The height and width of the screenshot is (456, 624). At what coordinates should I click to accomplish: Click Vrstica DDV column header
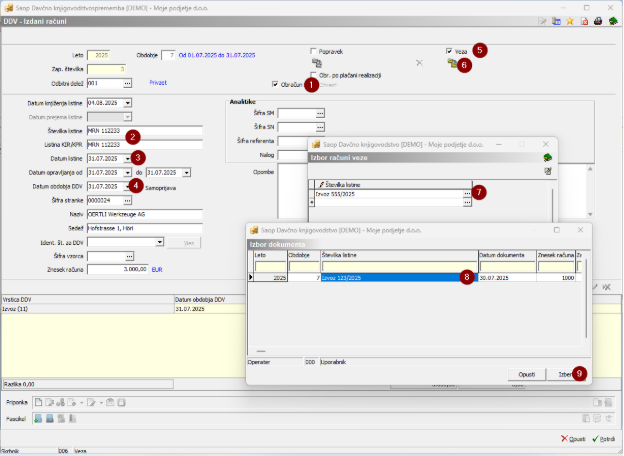[88, 300]
